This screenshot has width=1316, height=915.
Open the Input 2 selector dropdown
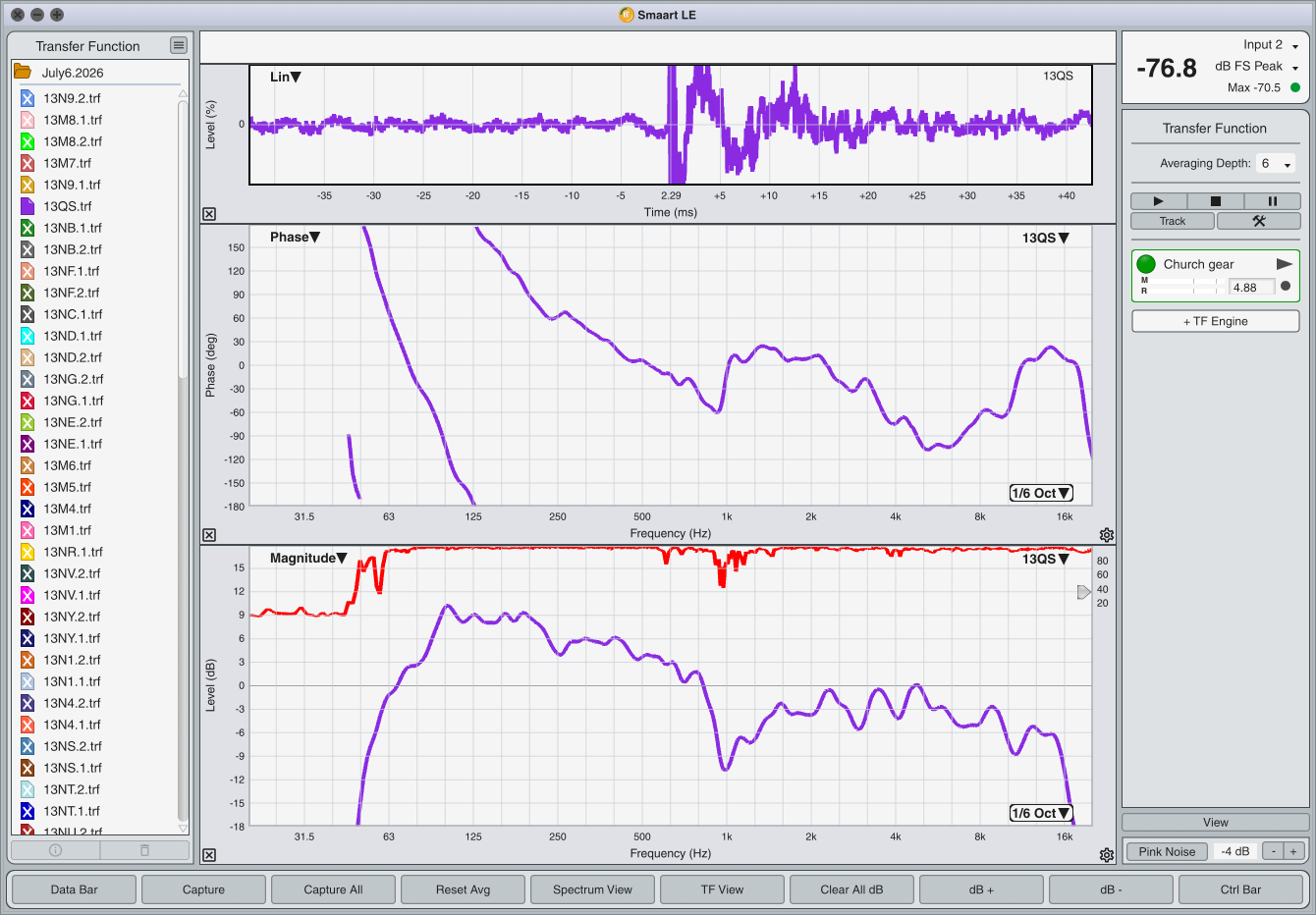tap(1270, 45)
